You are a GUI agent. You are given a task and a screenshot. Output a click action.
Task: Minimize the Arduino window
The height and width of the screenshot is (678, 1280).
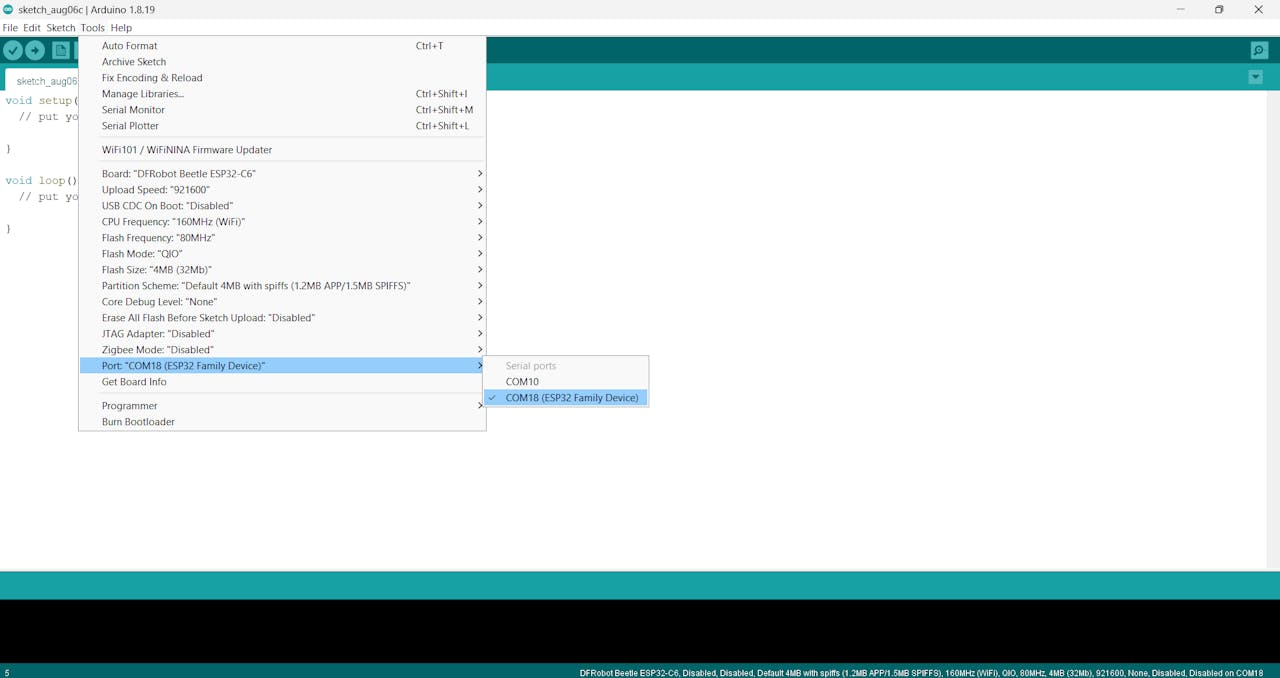point(1181,9)
